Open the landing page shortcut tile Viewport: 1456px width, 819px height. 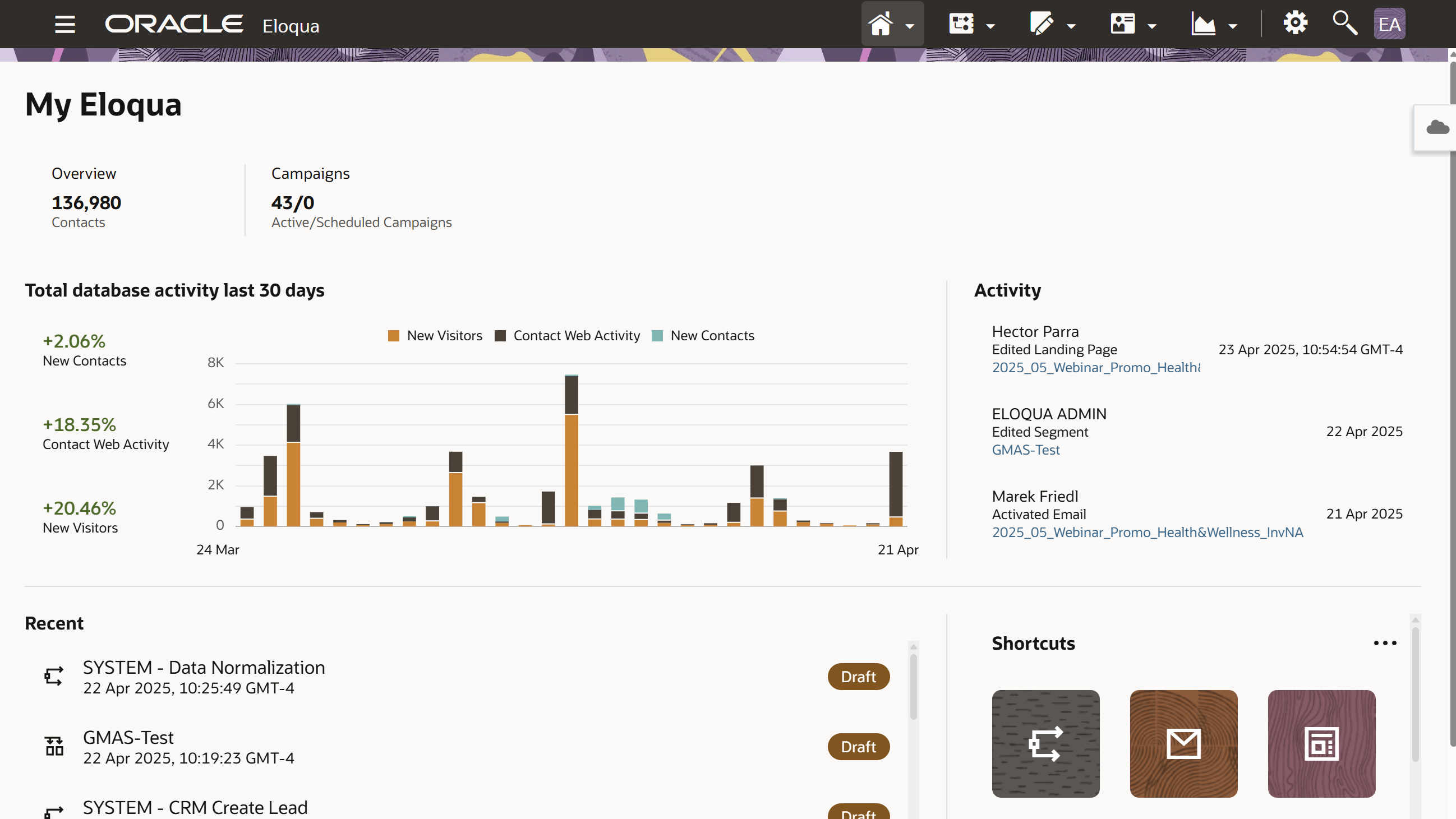point(1321,743)
